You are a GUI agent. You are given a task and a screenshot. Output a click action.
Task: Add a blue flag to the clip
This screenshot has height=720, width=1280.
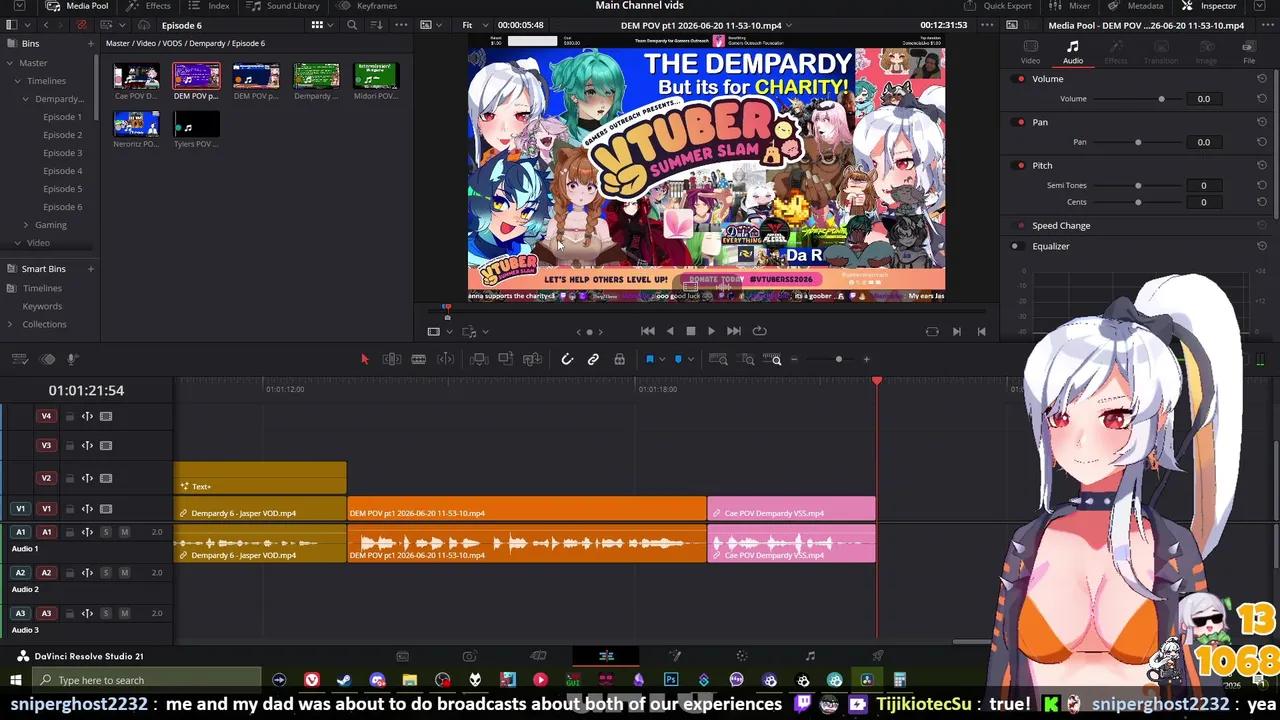coord(649,359)
